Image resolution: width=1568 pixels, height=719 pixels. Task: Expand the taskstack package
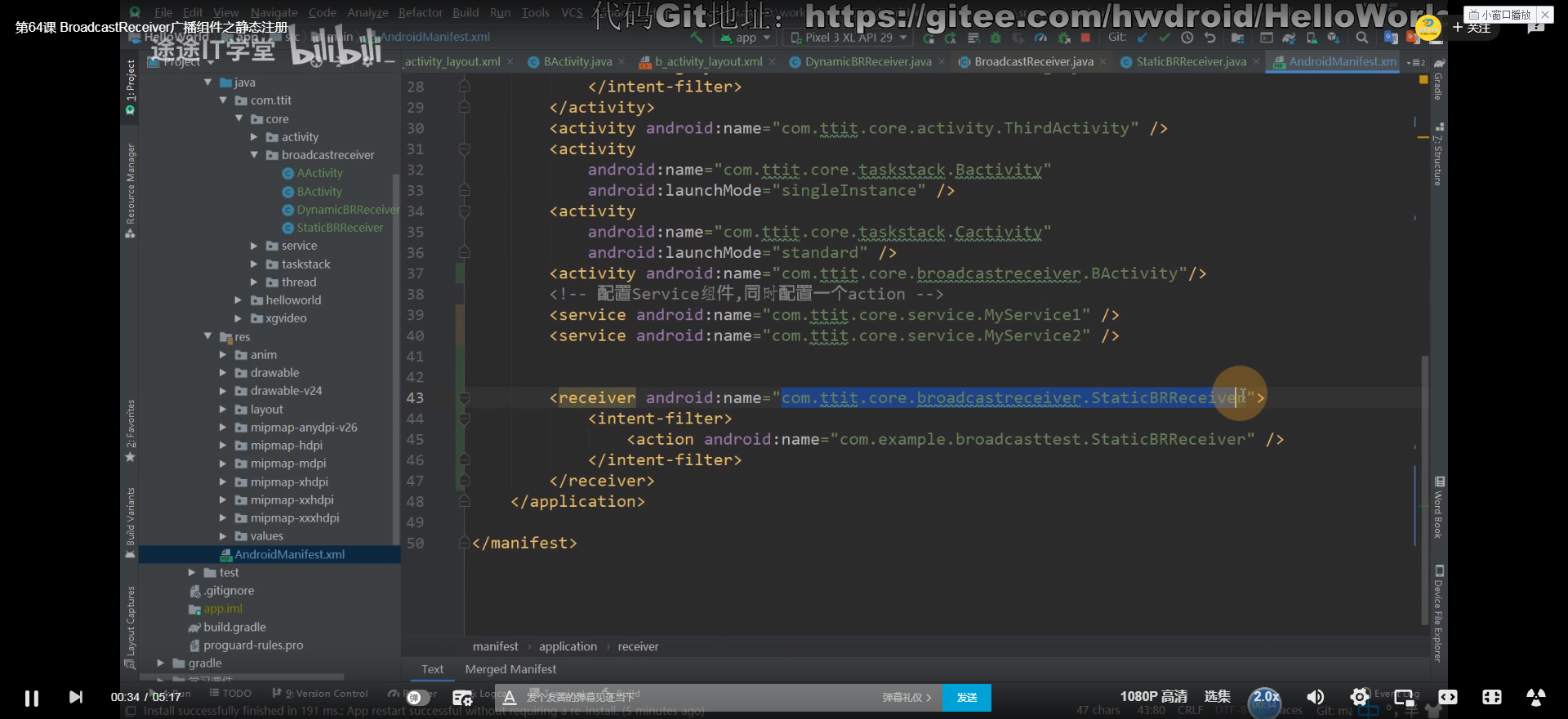[x=254, y=264]
